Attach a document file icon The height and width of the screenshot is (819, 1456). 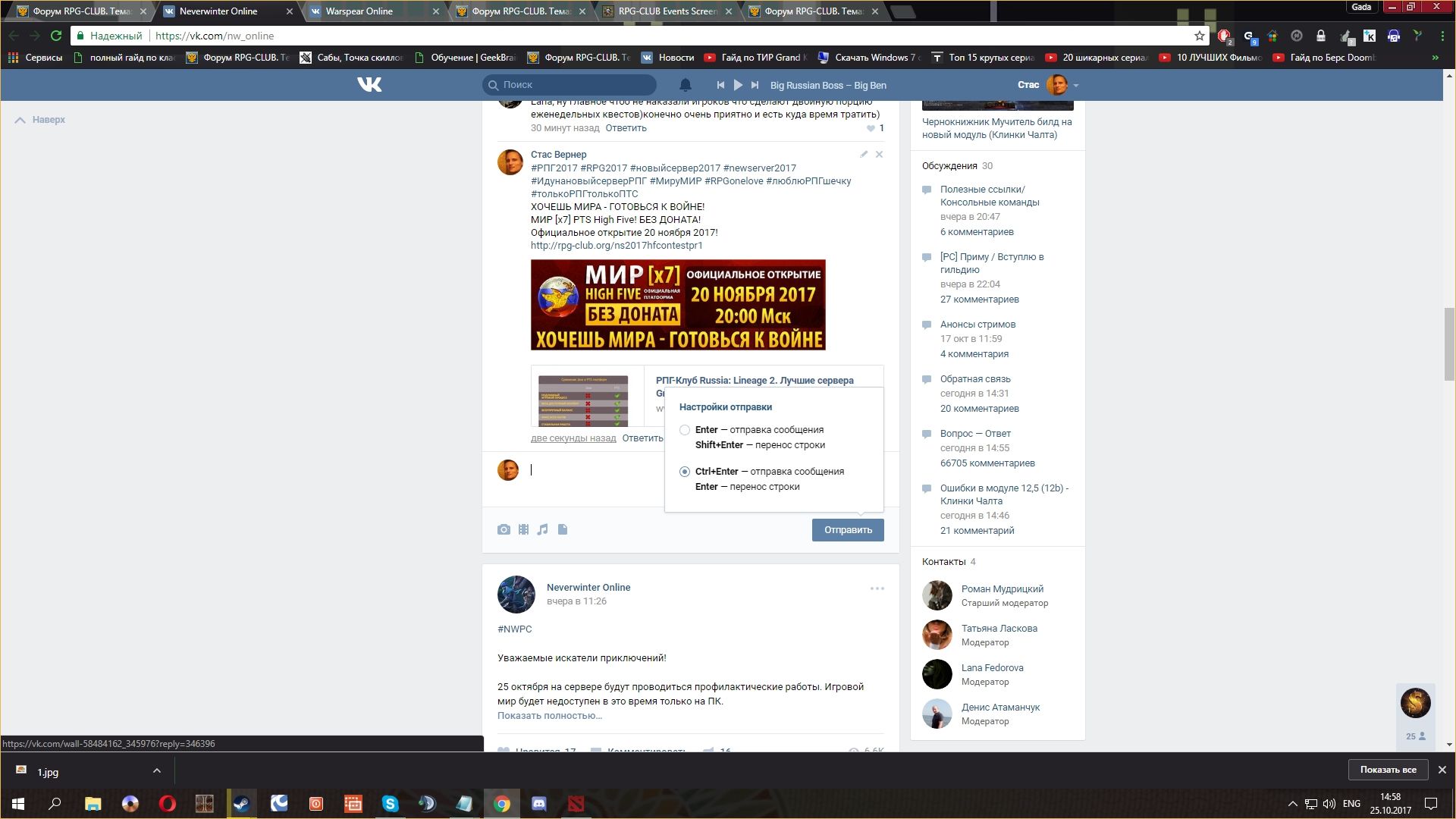pyautogui.click(x=563, y=529)
